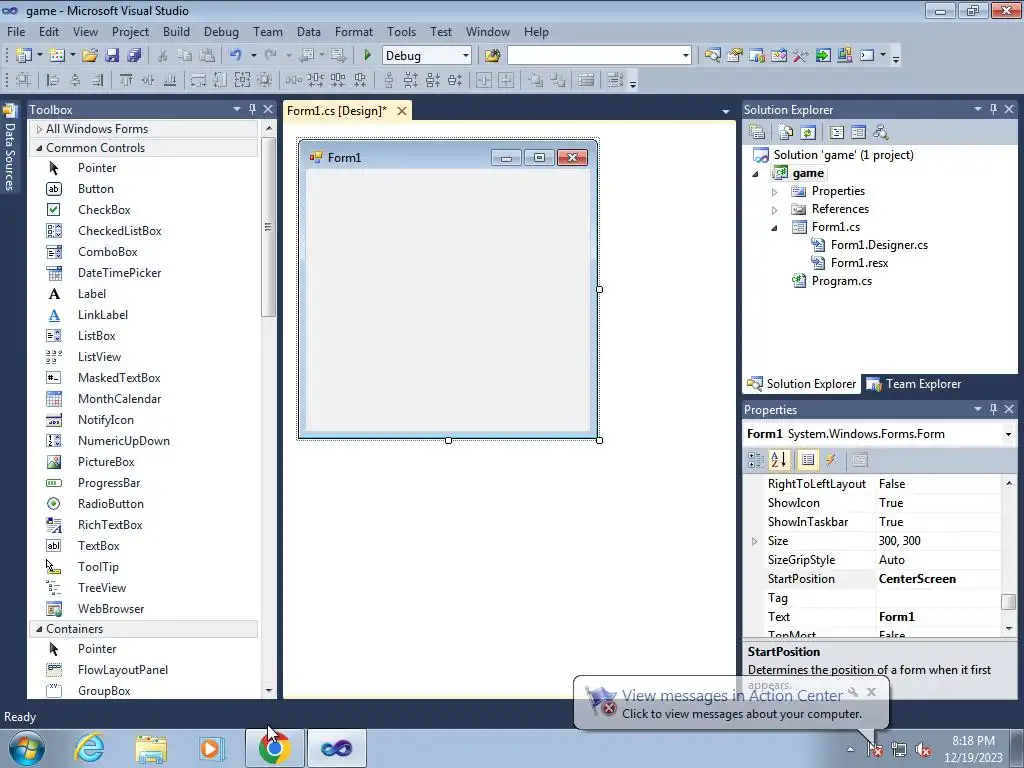1024x768 pixels.
Task: Switch to the Team Explorer tab
Action: [x=914, y=384]
